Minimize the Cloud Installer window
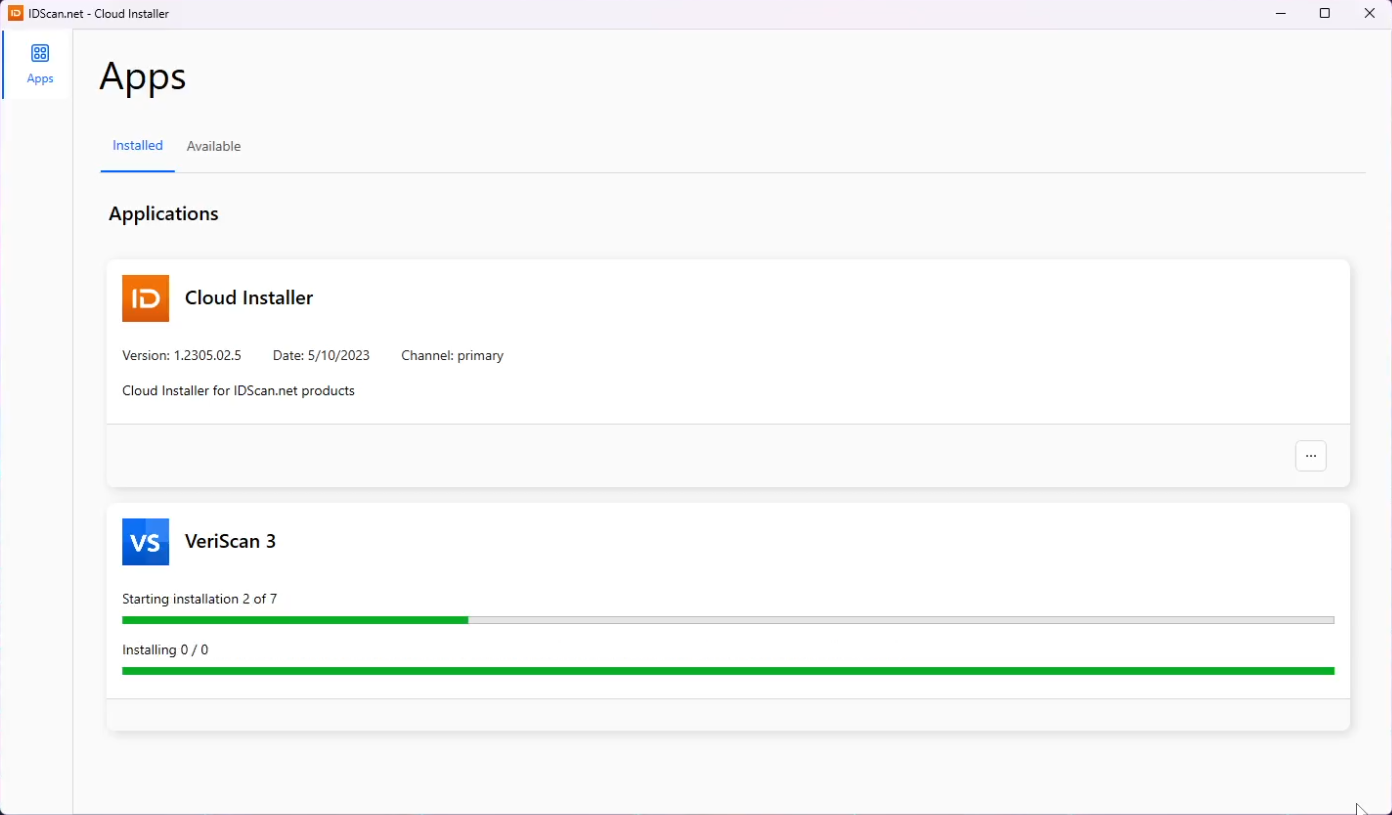This screenshot has width=1392, height=815. [1281, 13]
